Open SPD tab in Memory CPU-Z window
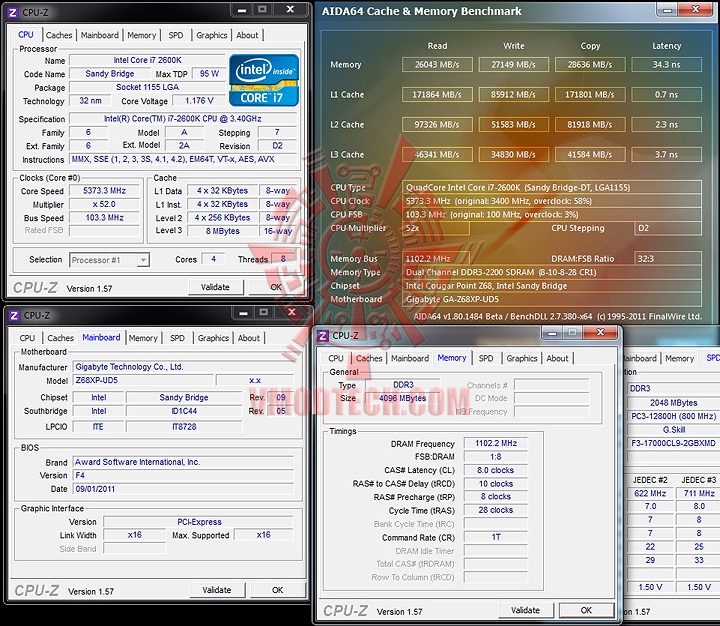 pos(486,358)
